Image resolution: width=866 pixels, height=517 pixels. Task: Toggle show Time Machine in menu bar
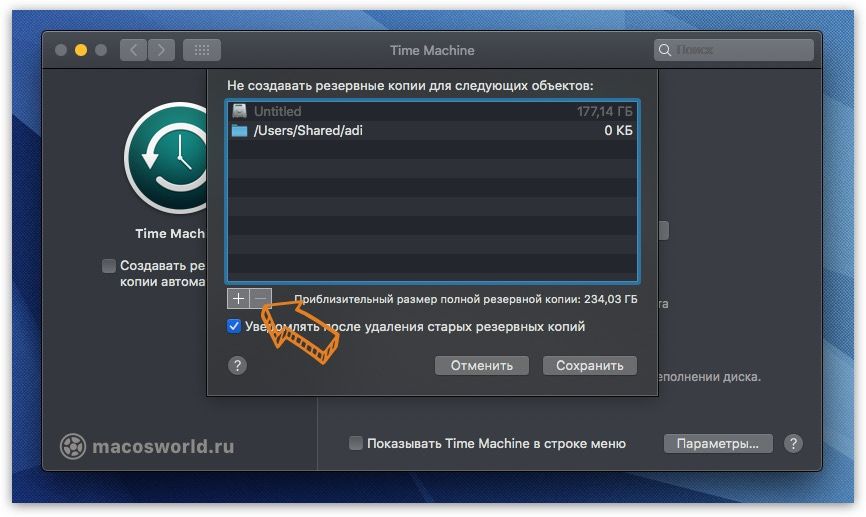[x=356, y=443]
